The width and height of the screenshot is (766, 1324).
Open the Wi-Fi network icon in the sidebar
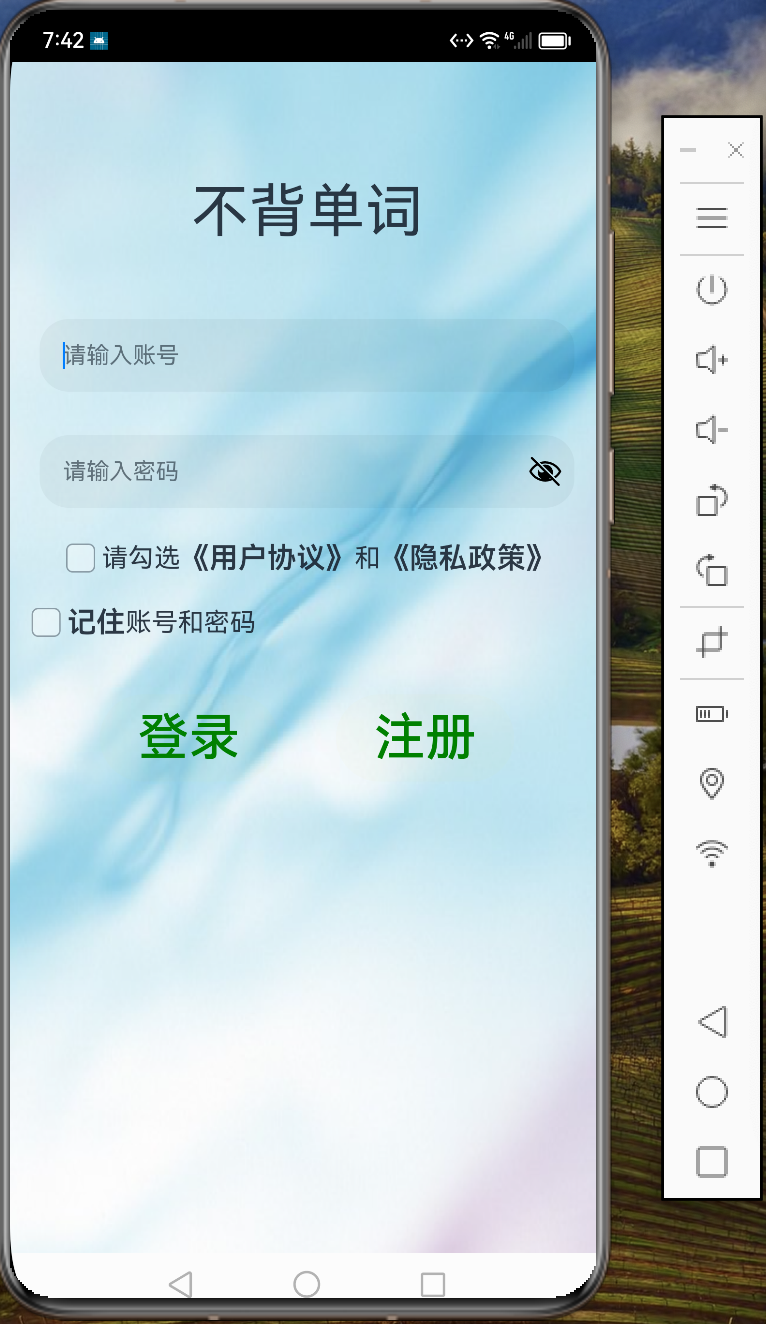pos(711,853)
